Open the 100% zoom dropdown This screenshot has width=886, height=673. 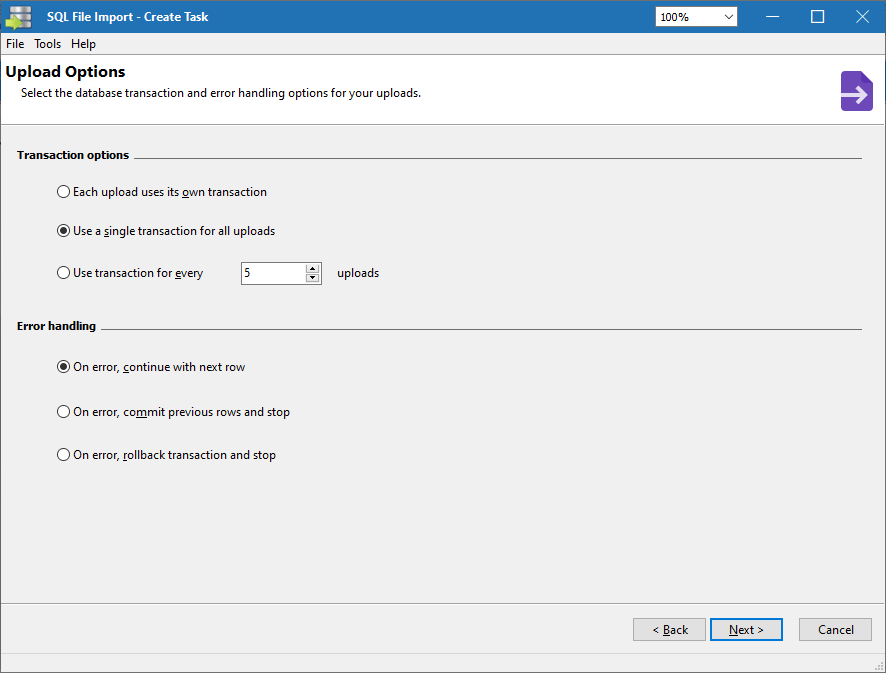(x=696, y=17)
